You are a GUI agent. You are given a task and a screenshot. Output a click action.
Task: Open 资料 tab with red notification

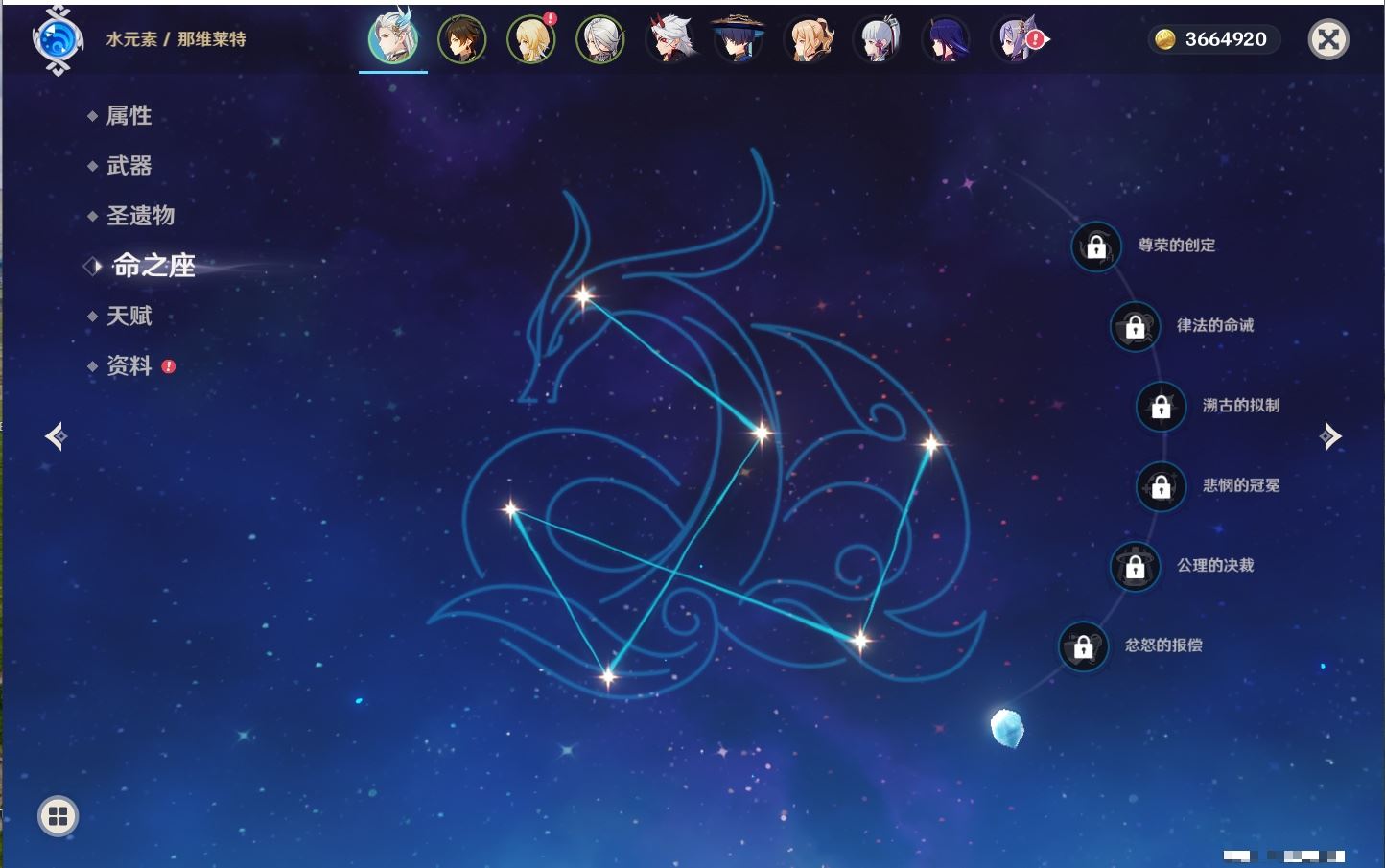tap(129, 365)
